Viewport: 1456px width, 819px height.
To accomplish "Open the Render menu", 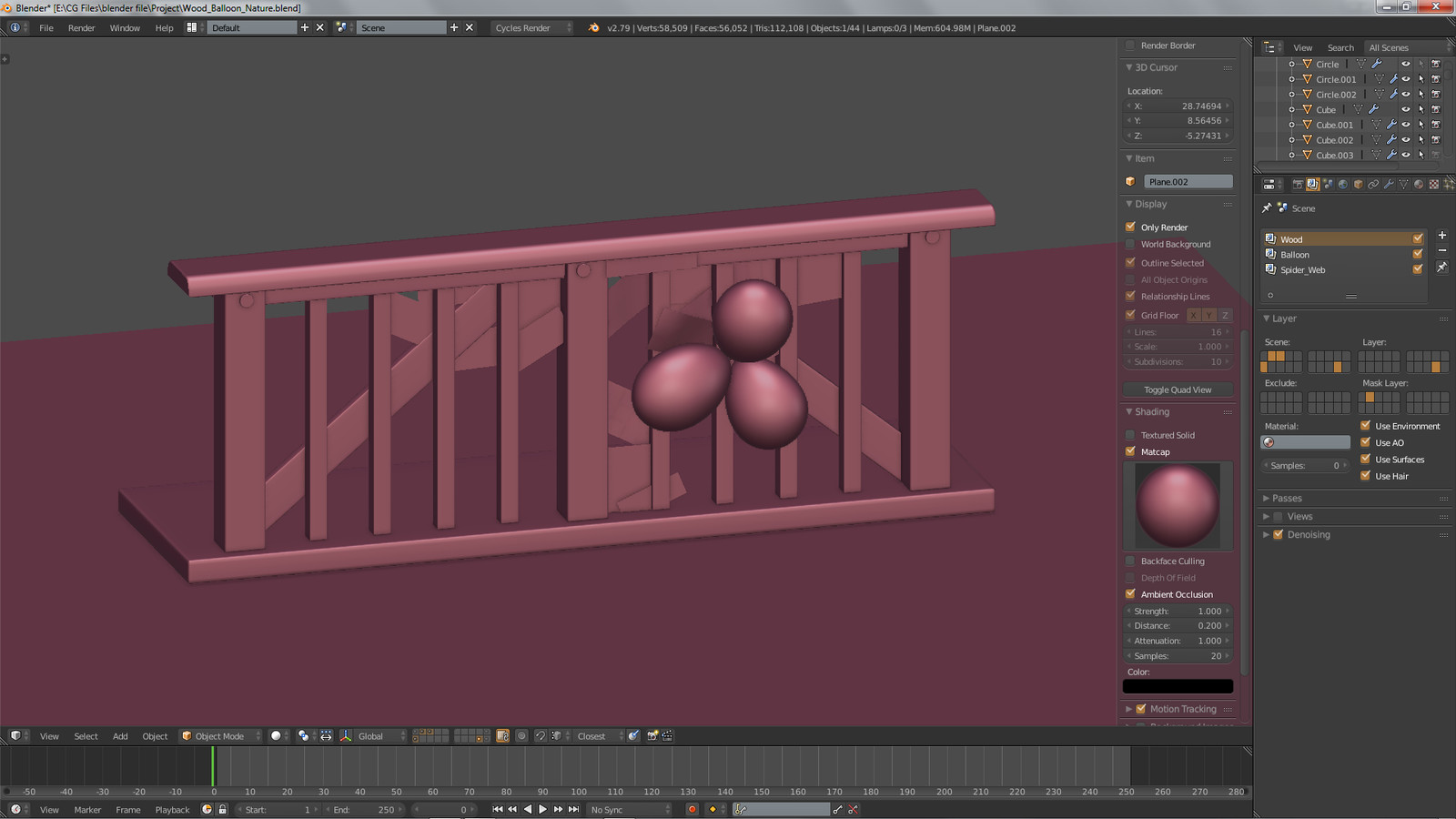I will pyautogui.click(x=81, y=27).
